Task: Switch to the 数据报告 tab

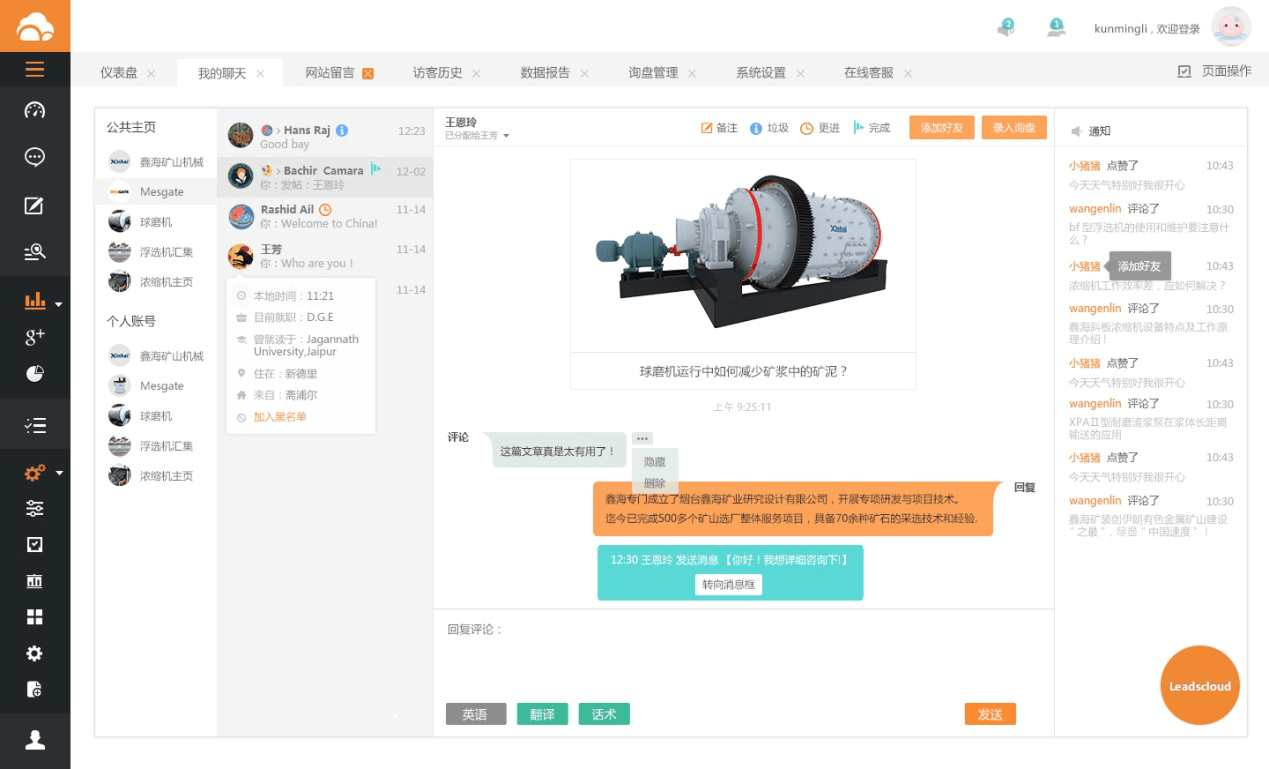Action: click(x=546, y=73)
